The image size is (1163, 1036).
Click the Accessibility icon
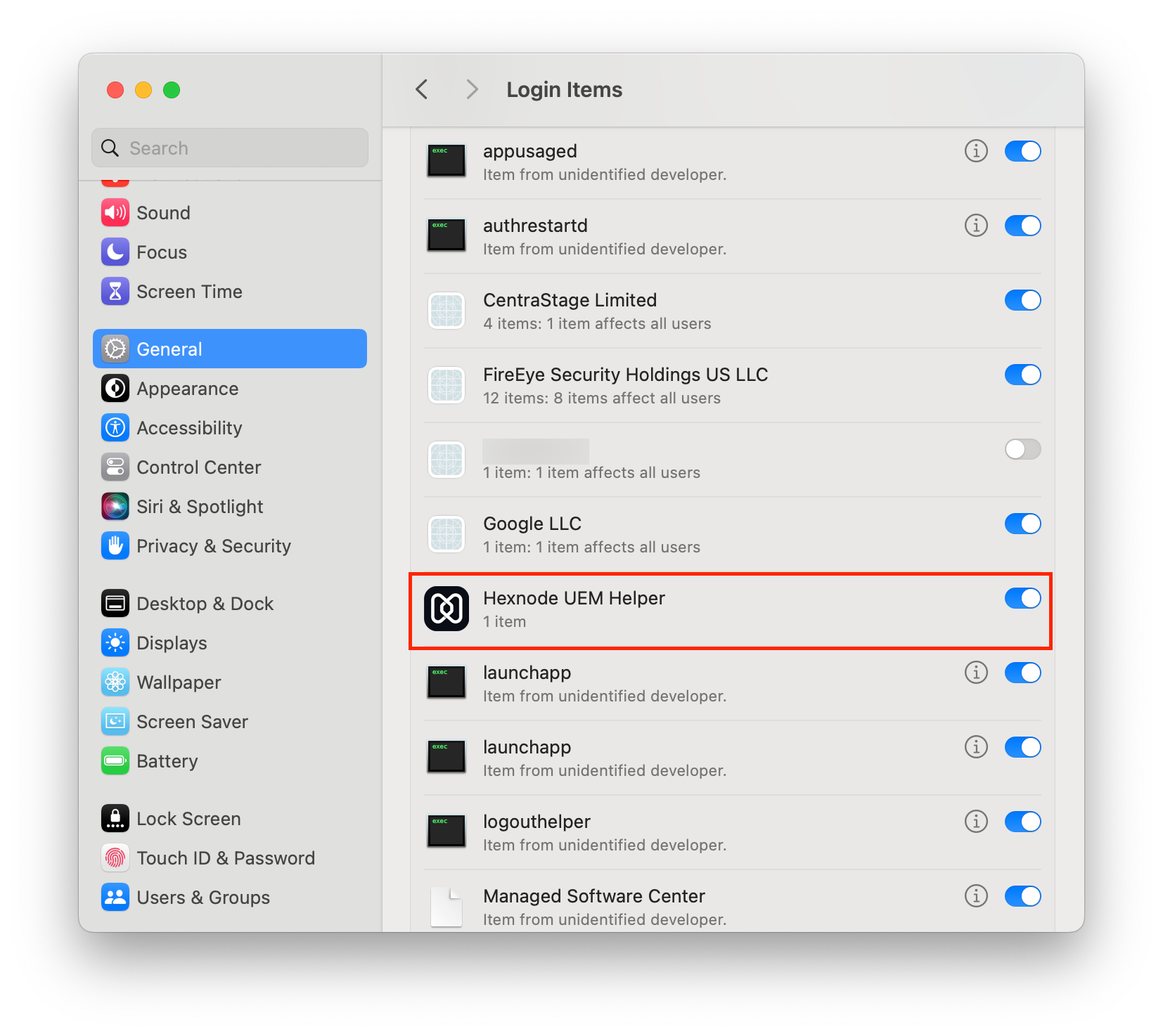pos(115,428)
